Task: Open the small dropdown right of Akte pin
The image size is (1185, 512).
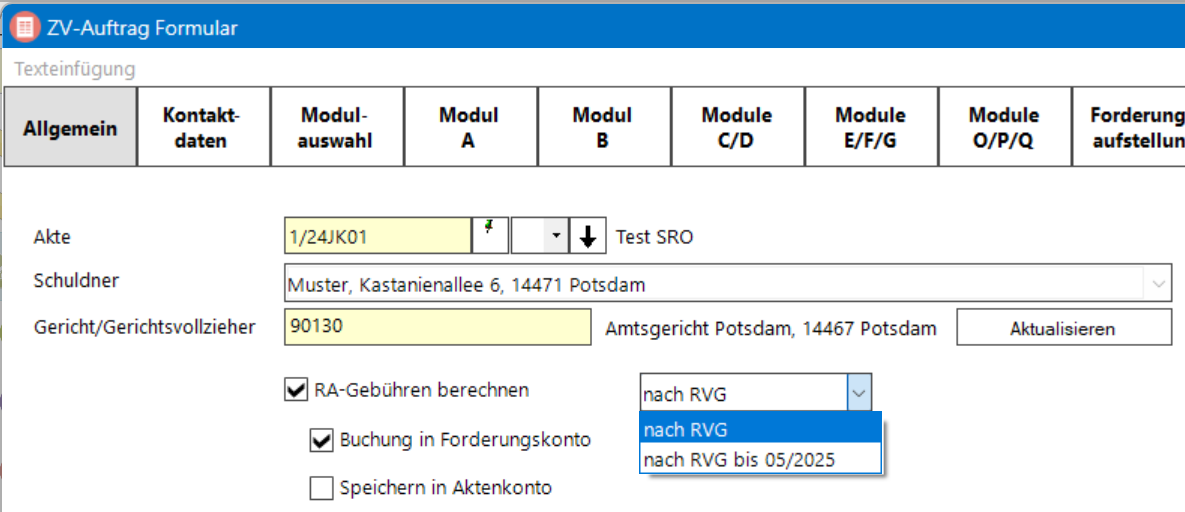Action: [555, 237]
